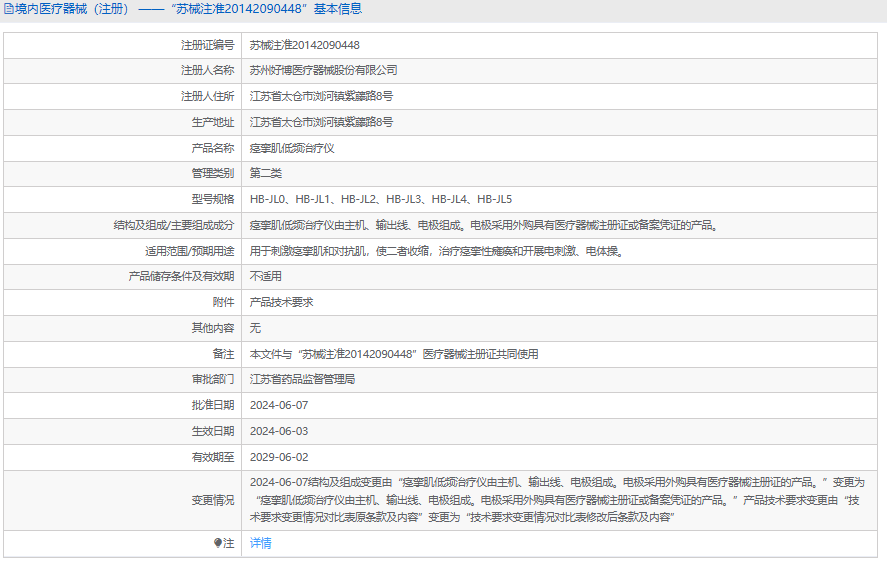
Task: Click the bulb icon beside 注 label
Action: tap(218, 543)
